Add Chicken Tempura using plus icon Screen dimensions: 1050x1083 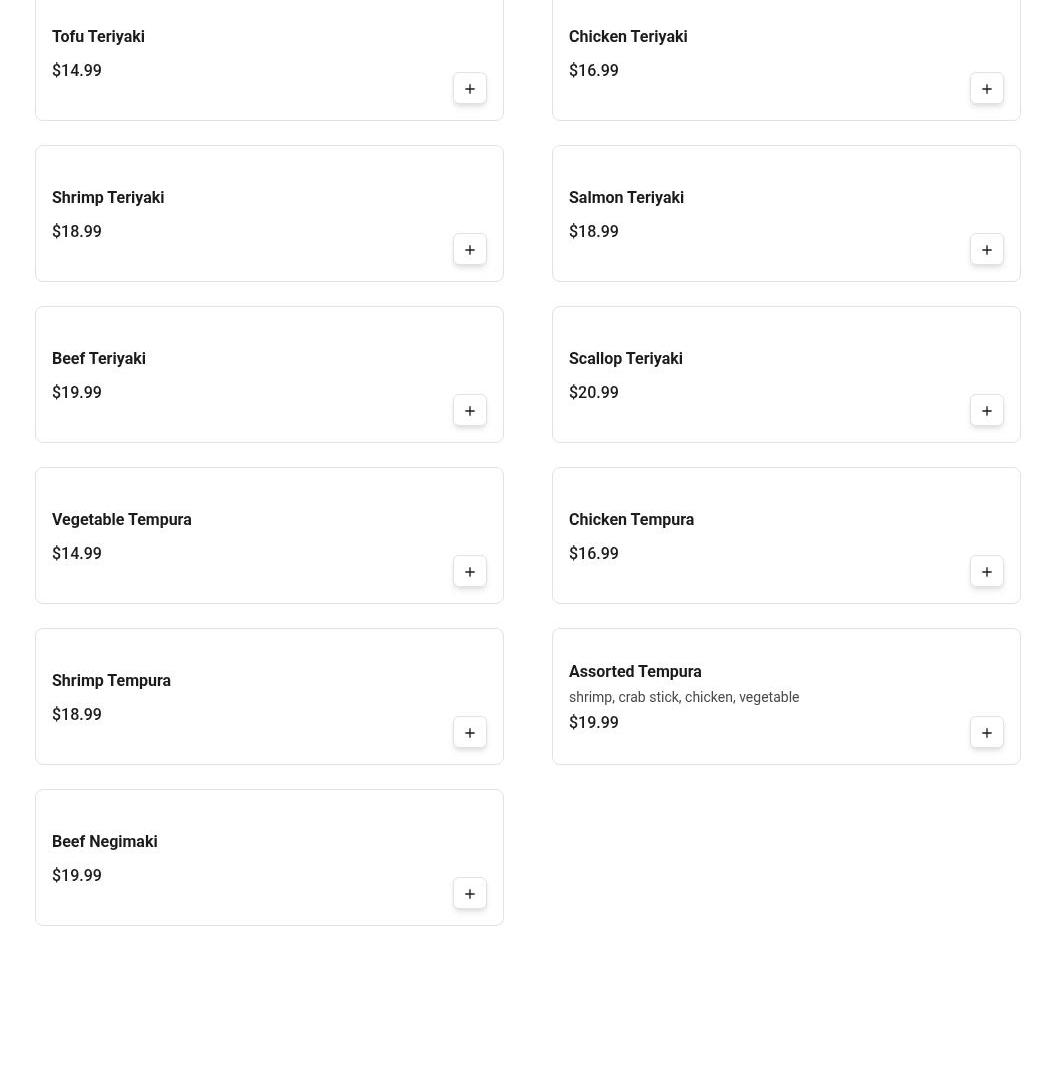pos(986,571)
